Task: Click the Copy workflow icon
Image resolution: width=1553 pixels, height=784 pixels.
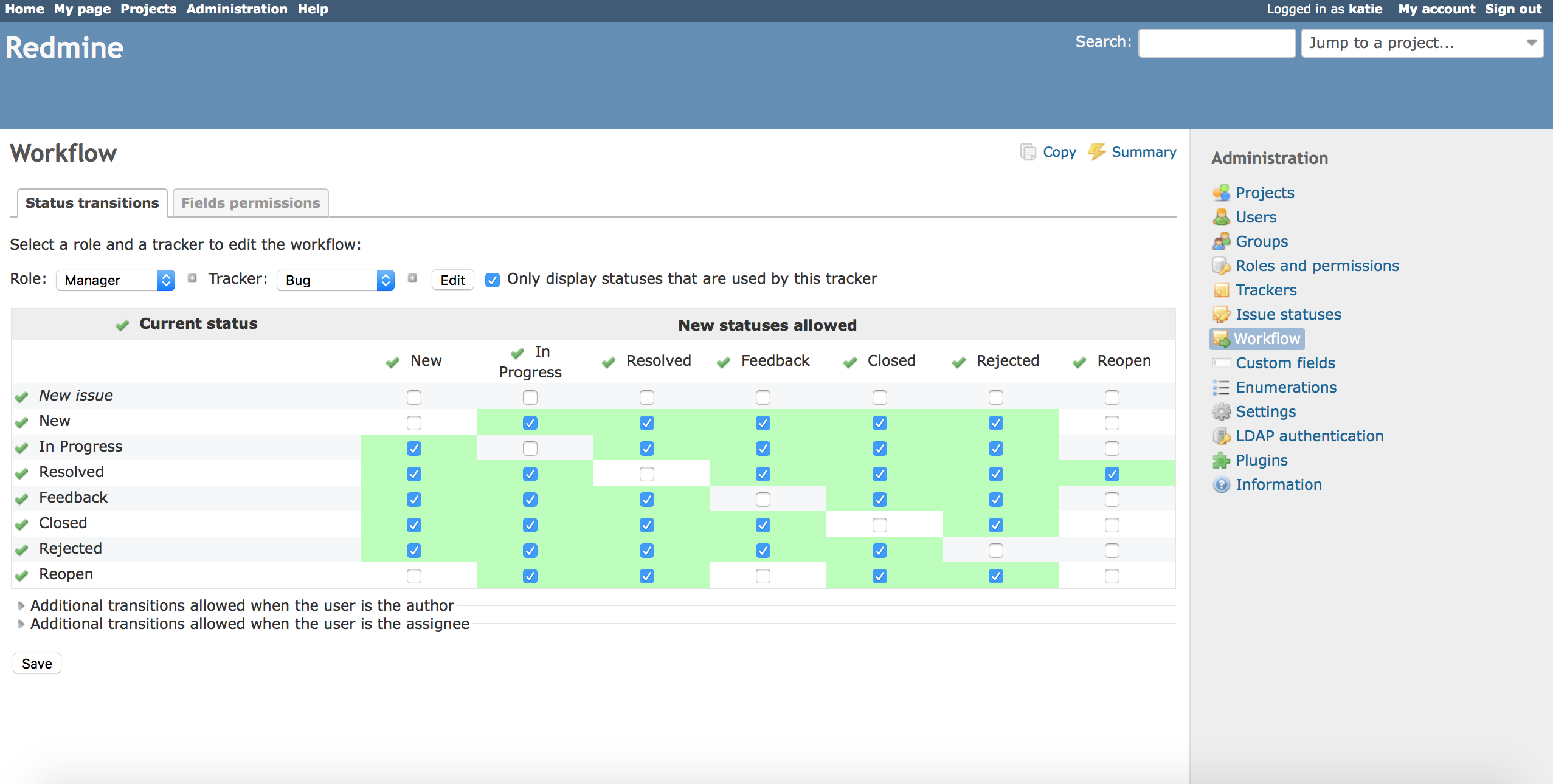Action: point(1028,152)
